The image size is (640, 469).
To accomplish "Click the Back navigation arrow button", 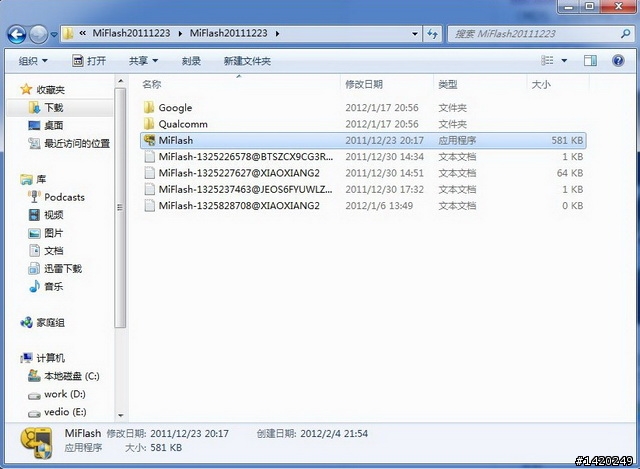I will (x=17, y=34).
